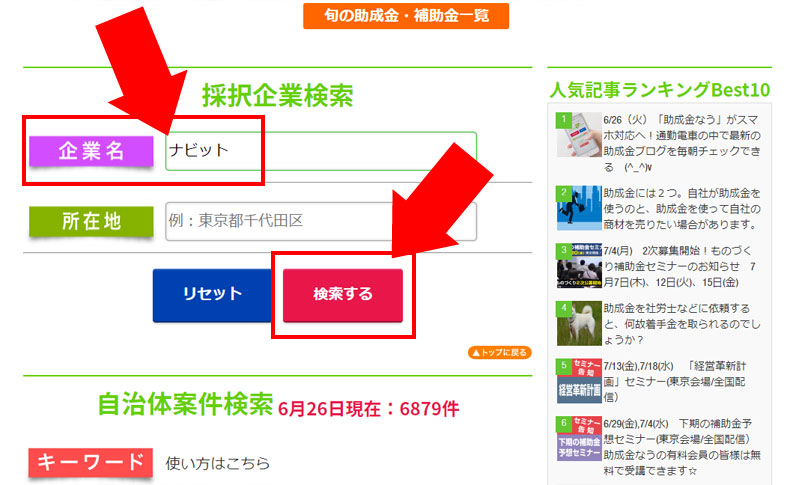
Task: Jump back via トップに戻る button
Action: [x=500, y=353]
